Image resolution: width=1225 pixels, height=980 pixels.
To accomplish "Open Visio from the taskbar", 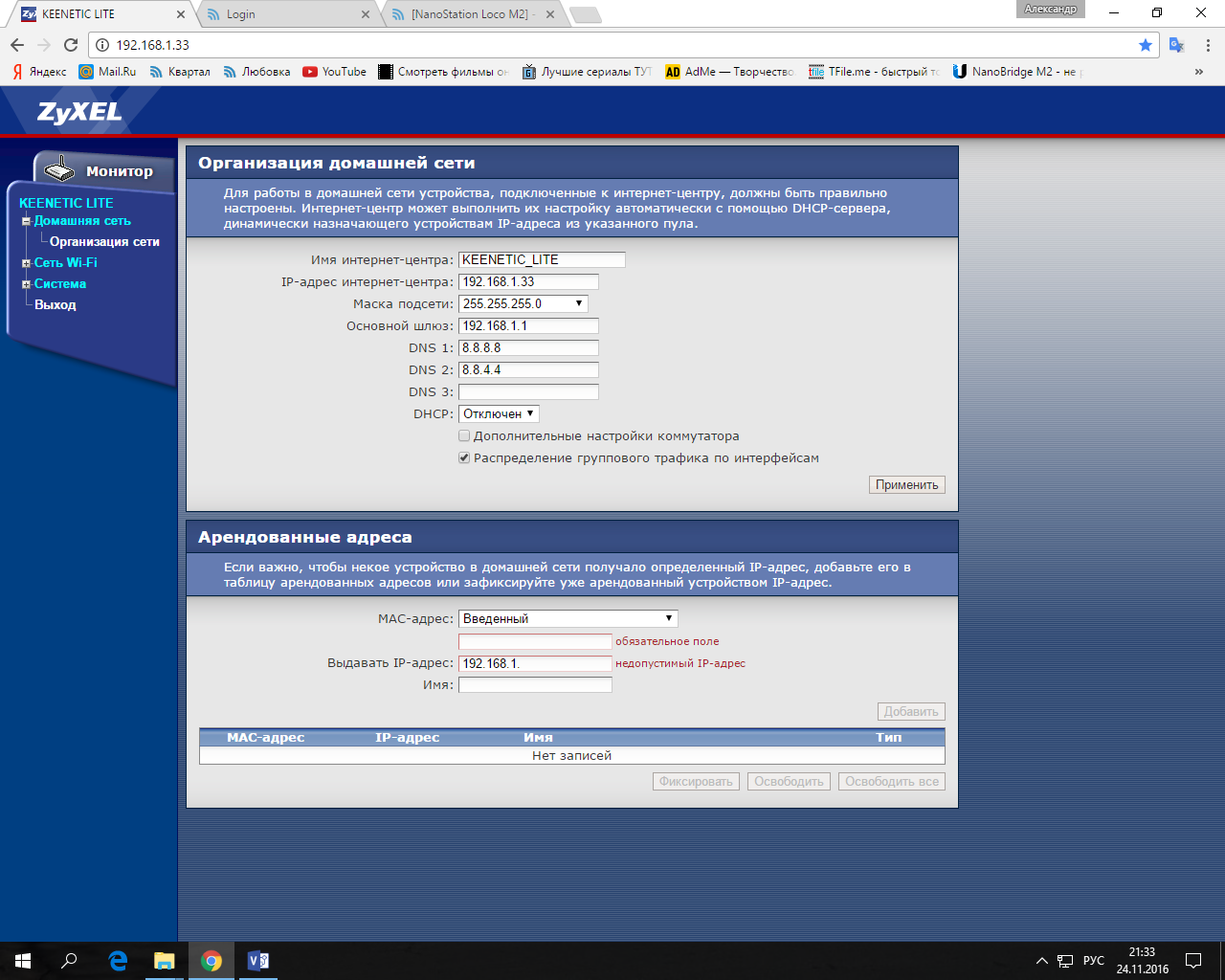I will 258,961.
